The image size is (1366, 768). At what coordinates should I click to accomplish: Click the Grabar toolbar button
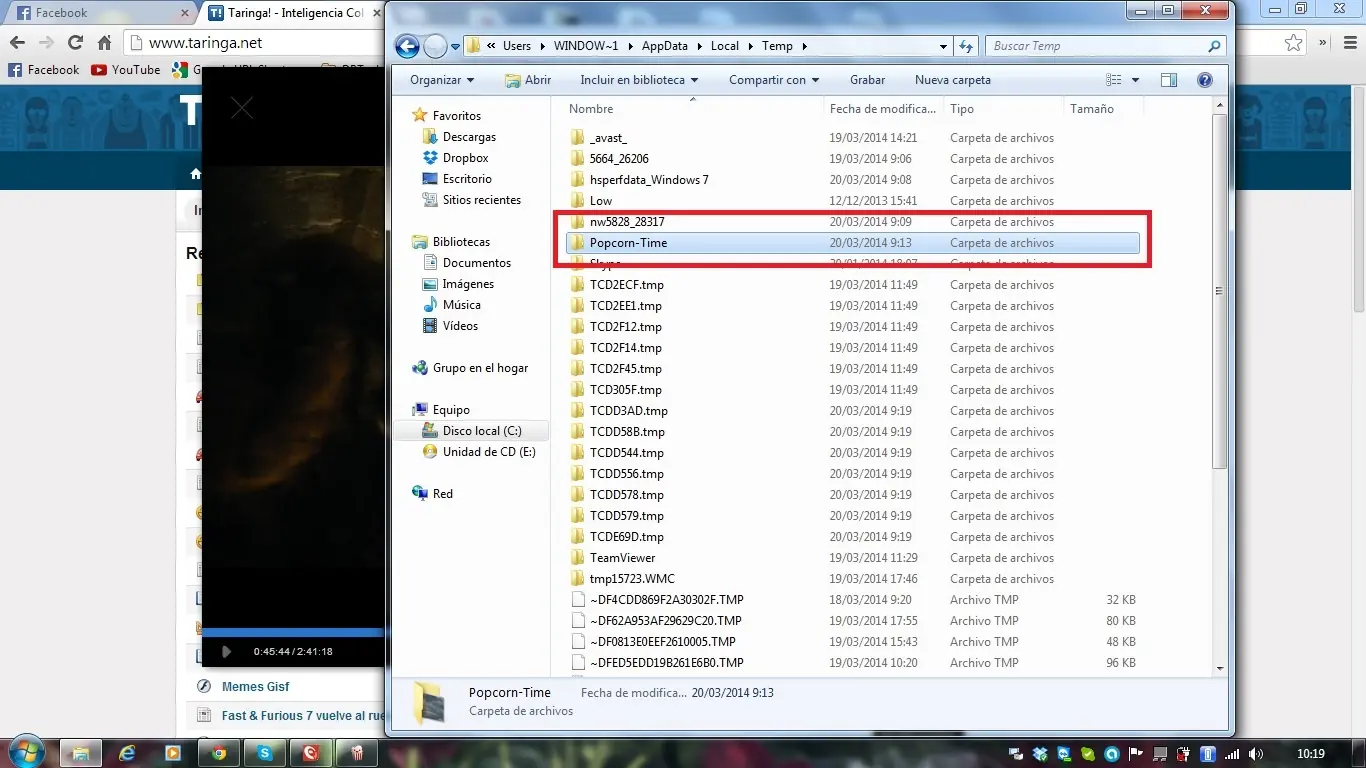pyautogui.click(x=867, y=80)
